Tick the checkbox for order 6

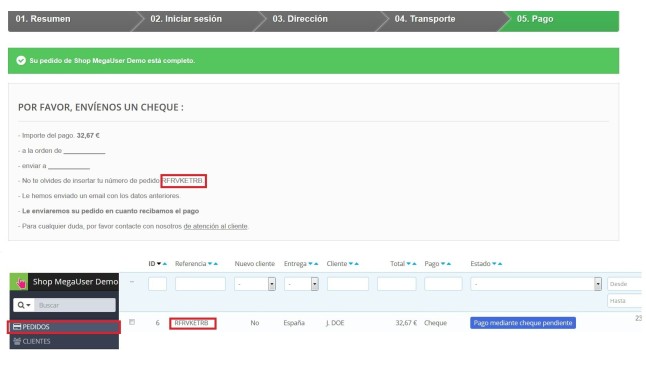click(x=132, y=322)
